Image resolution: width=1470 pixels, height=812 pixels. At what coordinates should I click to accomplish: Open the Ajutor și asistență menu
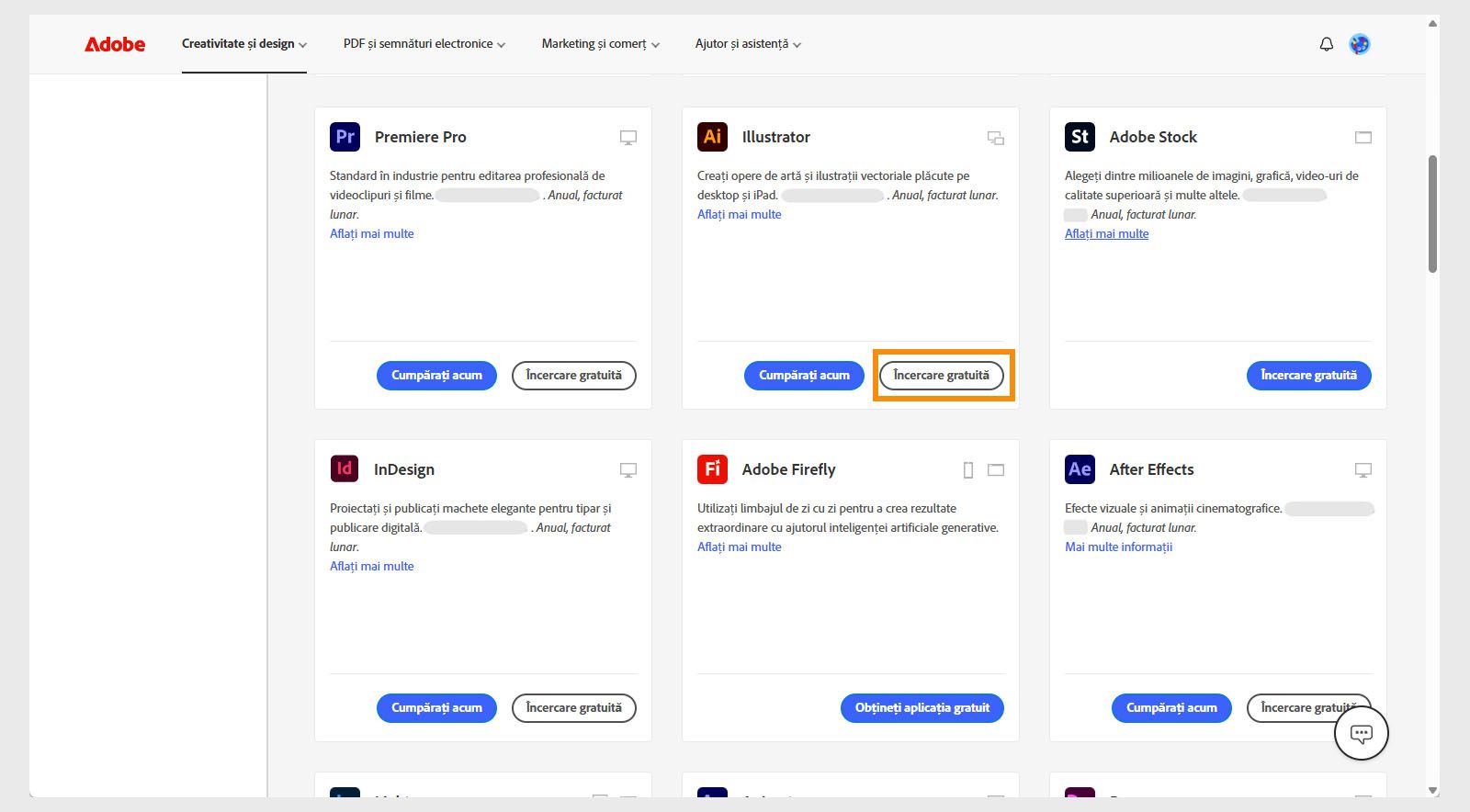748,44
